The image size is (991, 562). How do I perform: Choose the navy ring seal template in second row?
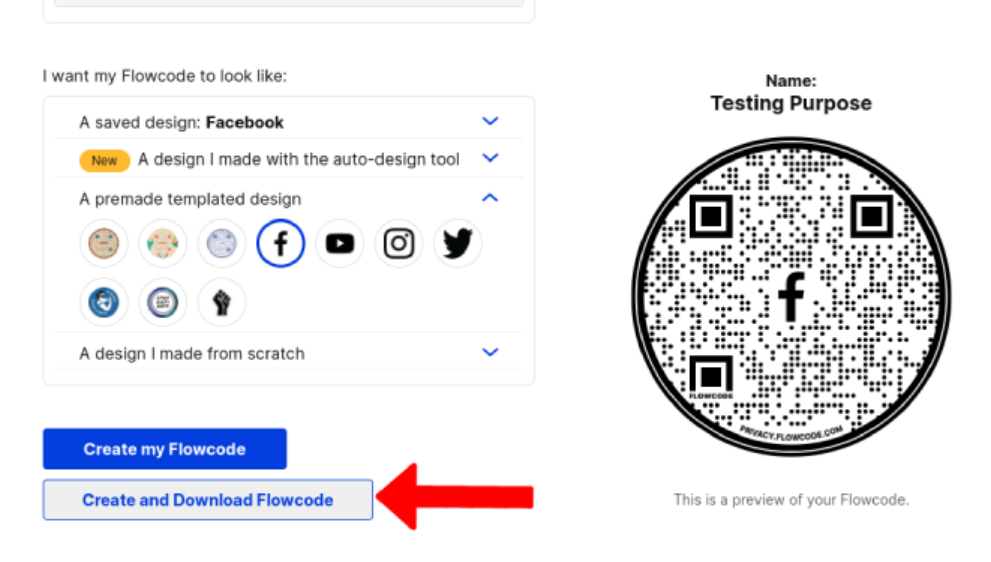click(x=162, y=302)
